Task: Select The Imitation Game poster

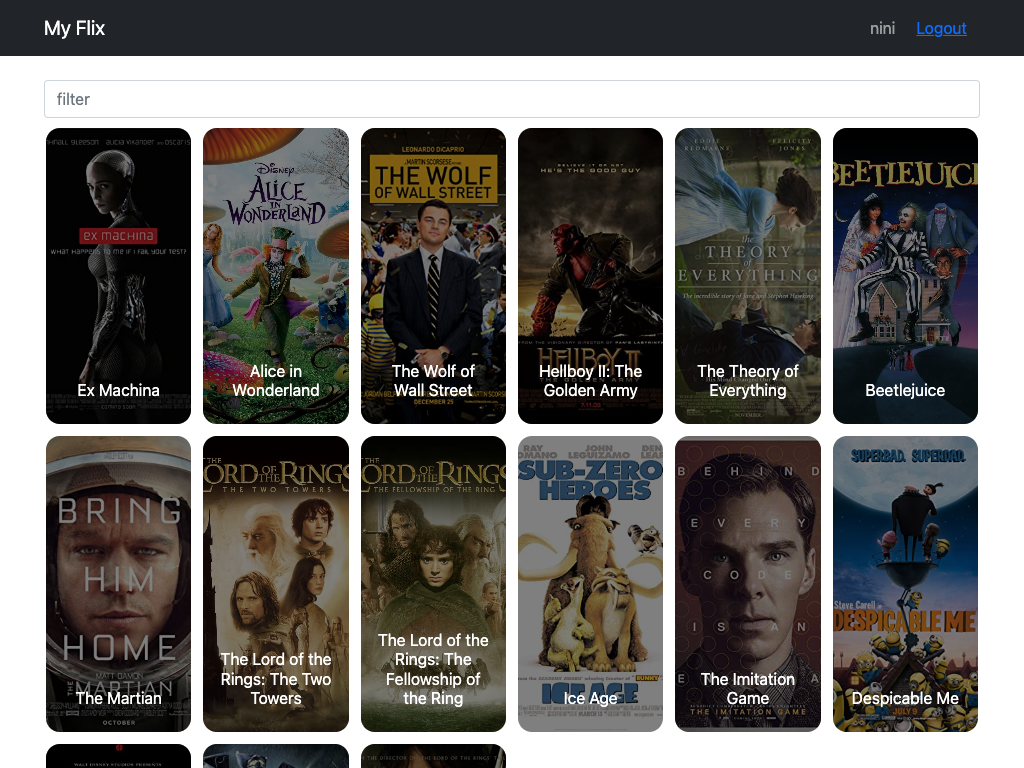Action: tap(748, 583)
